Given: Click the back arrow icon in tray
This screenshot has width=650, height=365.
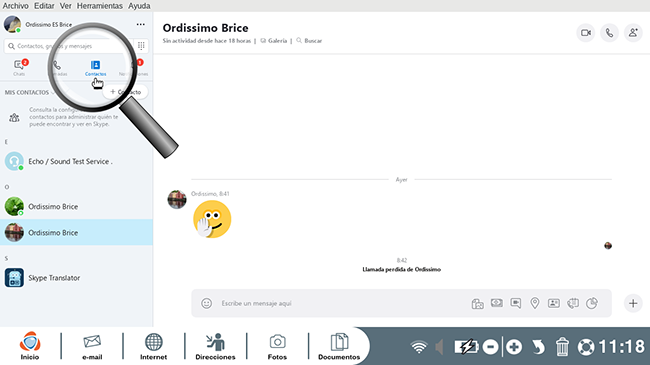Looking at the screenshot, I should (x=538, y=347).
